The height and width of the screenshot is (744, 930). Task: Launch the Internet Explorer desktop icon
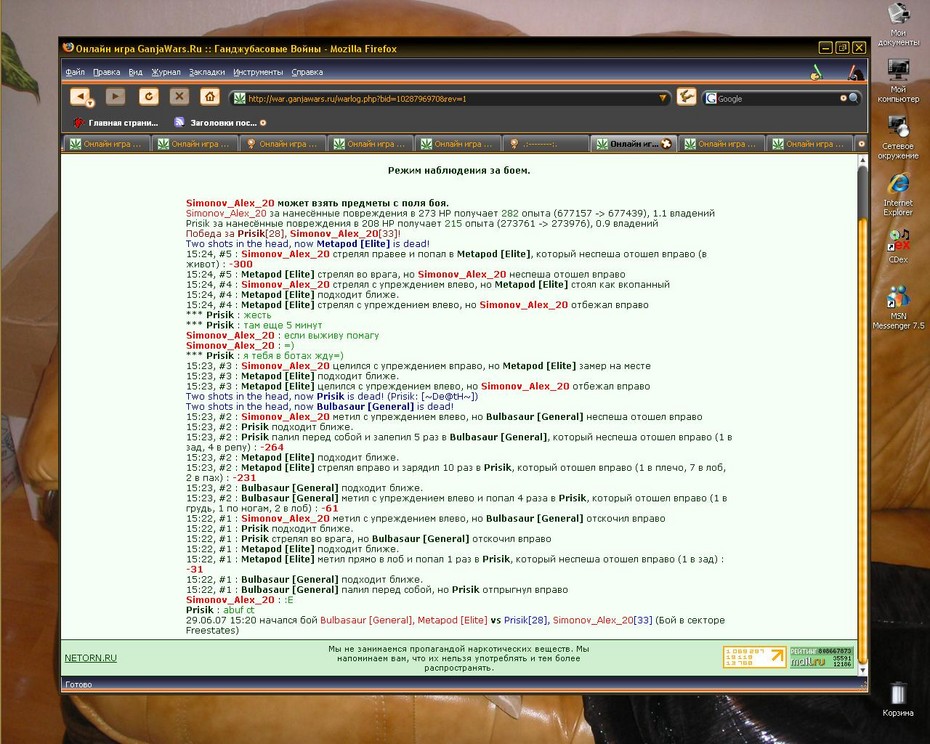point(898,195)
